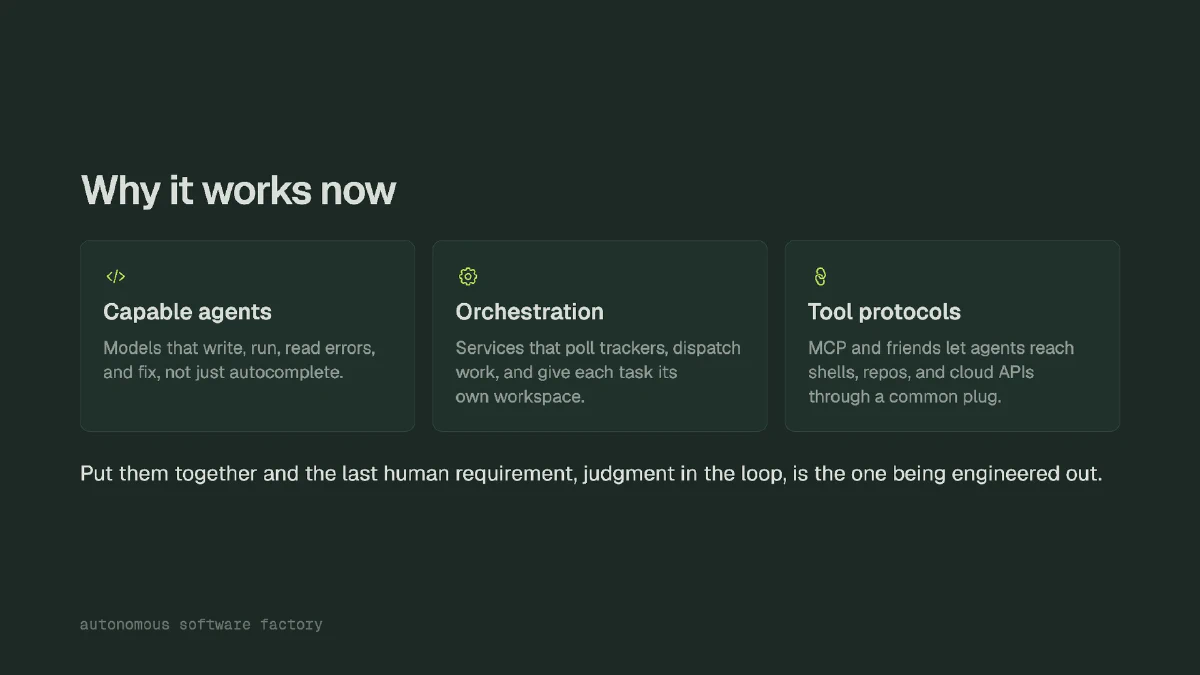Click the link icon above Tool protocols

(820, 276)
